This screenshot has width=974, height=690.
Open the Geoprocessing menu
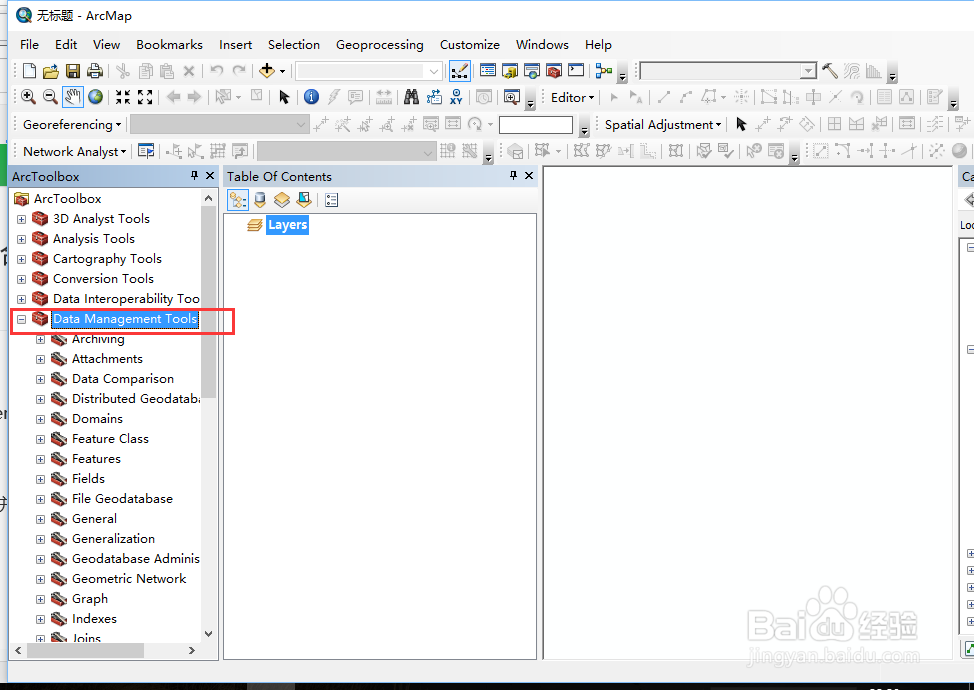click(x=380, y=45)
